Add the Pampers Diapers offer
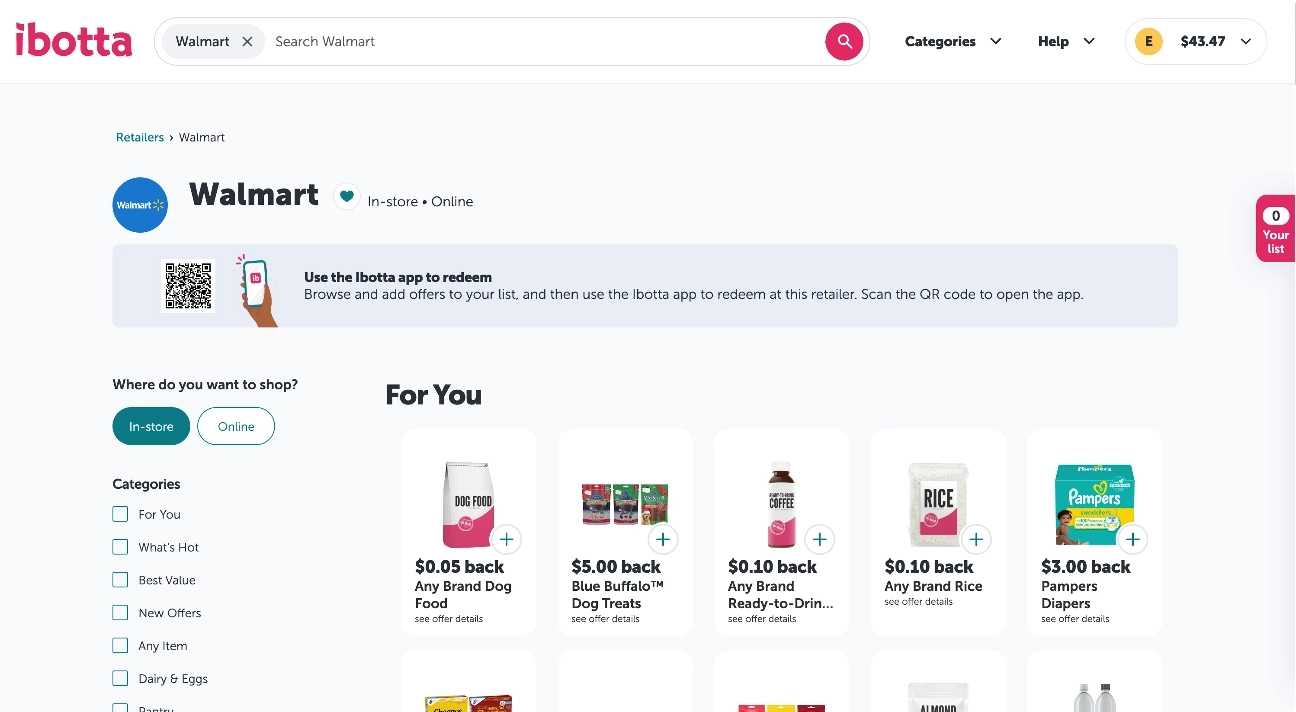The image size is (1296, 712). pos(1132,540)
